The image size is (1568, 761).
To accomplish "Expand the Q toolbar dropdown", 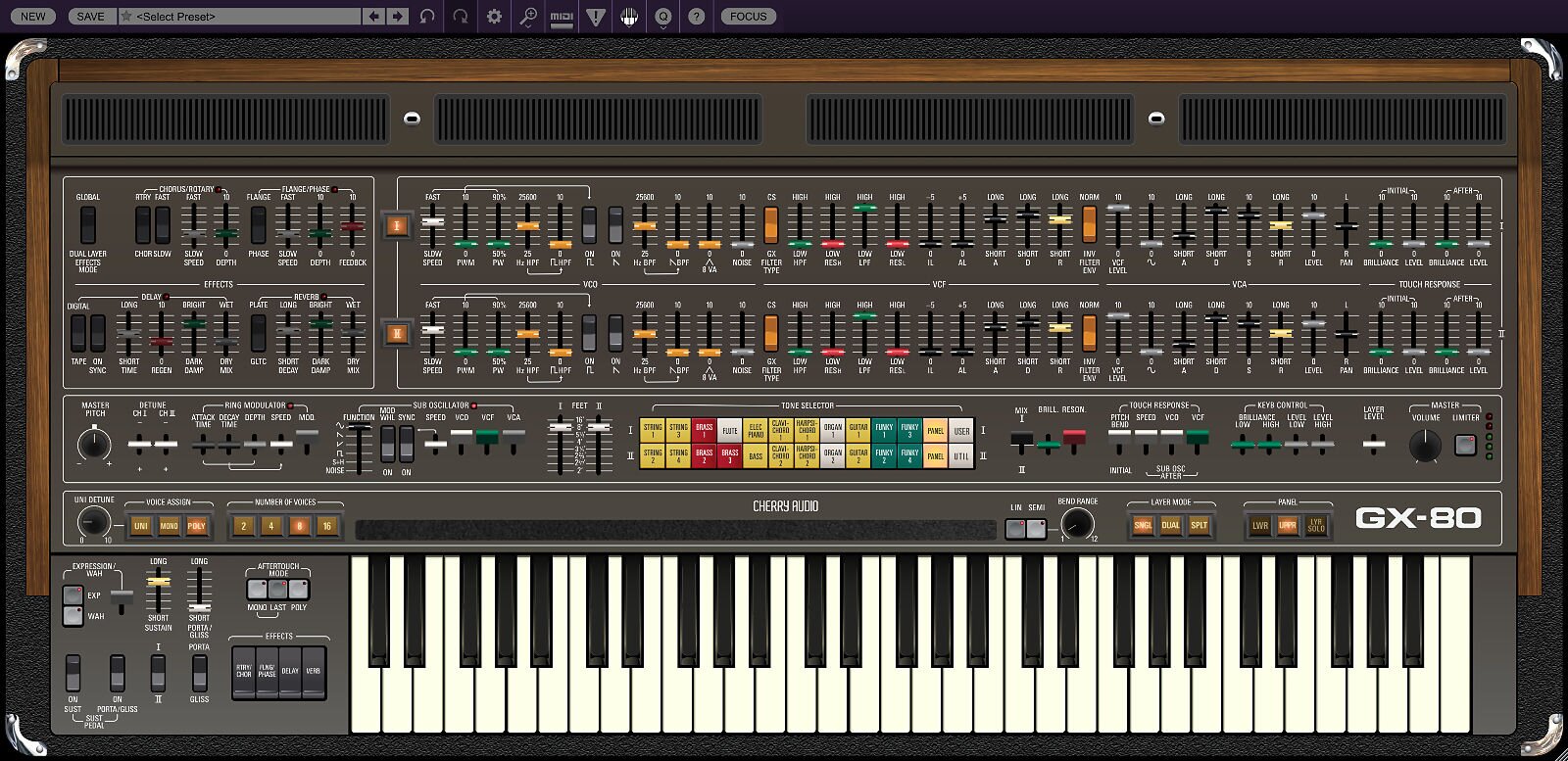I will coord(662,17).
